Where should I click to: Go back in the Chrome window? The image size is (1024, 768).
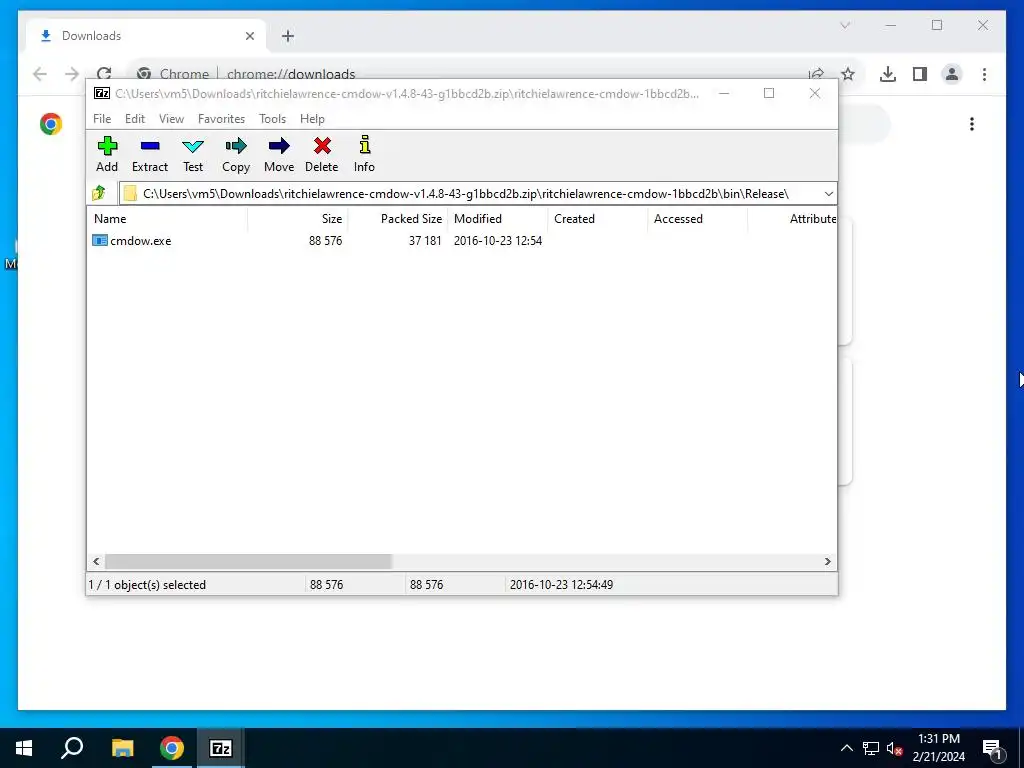(40, 74)
